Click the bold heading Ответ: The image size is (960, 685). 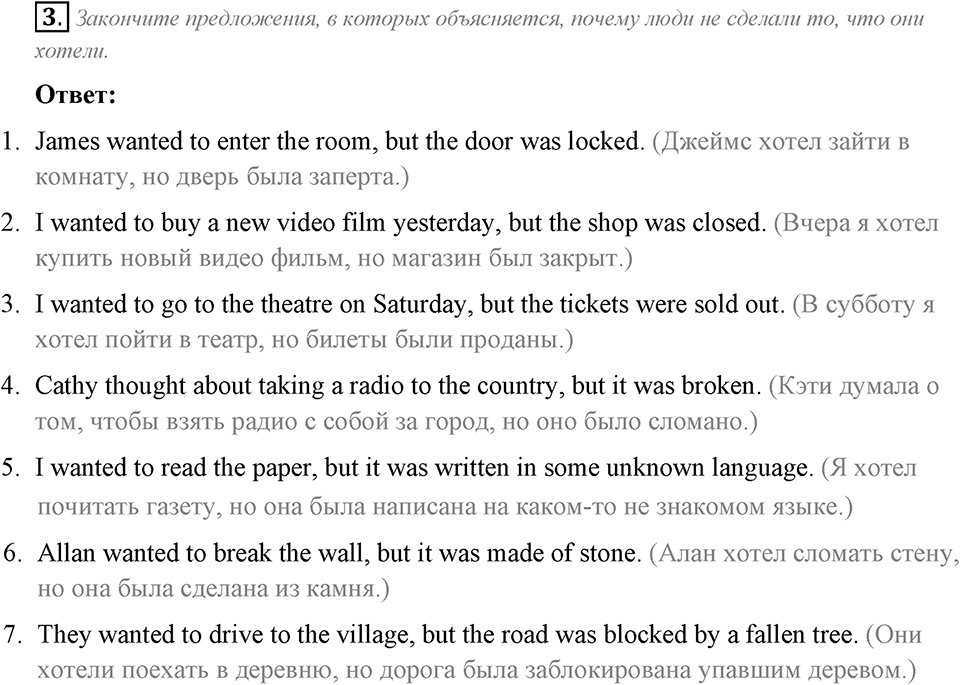click(75, 95)
